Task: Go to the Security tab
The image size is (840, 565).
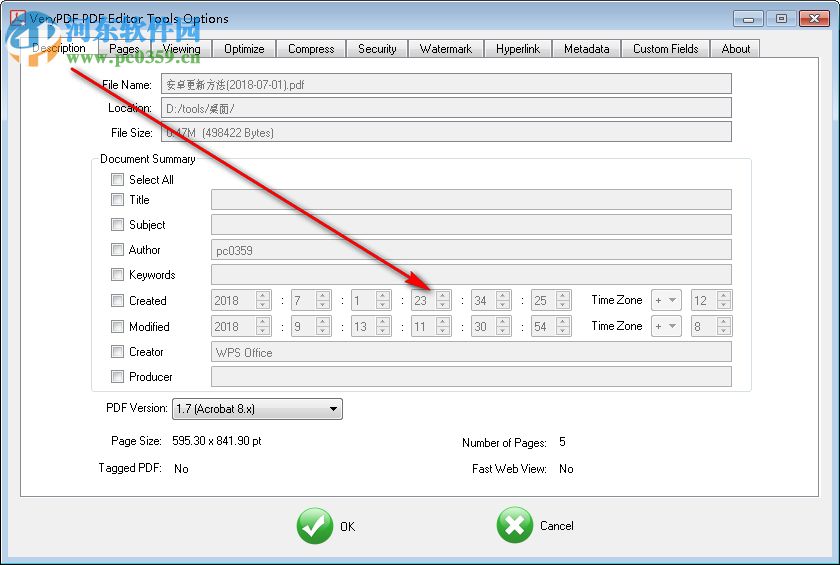Action: click(x=377, y=49)
